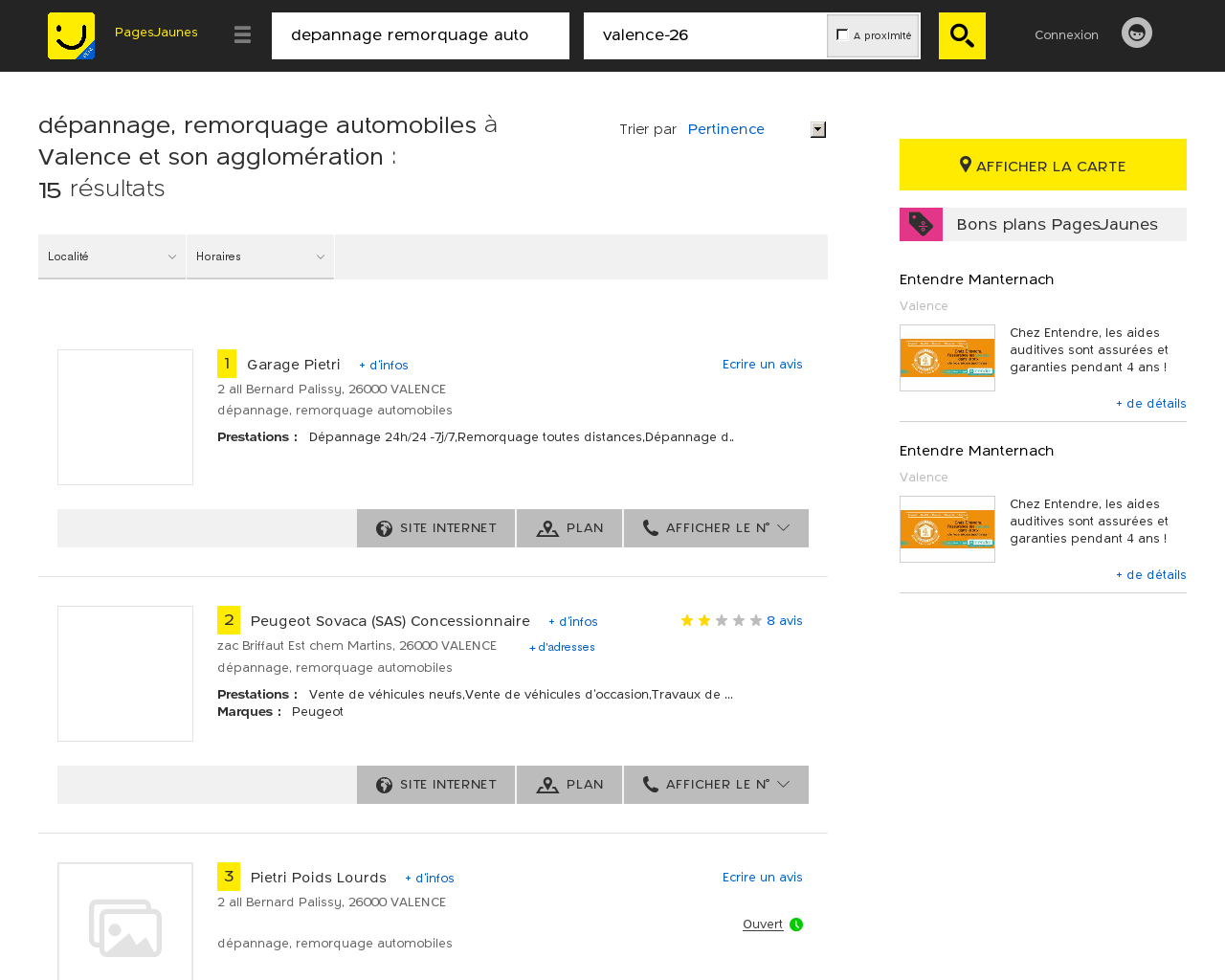Screen dimensions: 1225x980
Task: Click the Connexion link
Action: (1066, 34)
